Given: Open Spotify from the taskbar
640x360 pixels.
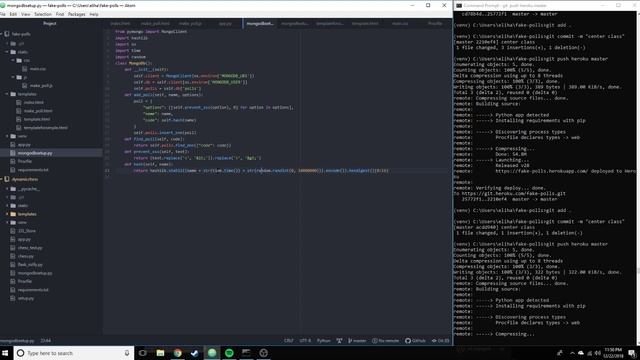Looking at the screenshot, I should click(229, 353).
